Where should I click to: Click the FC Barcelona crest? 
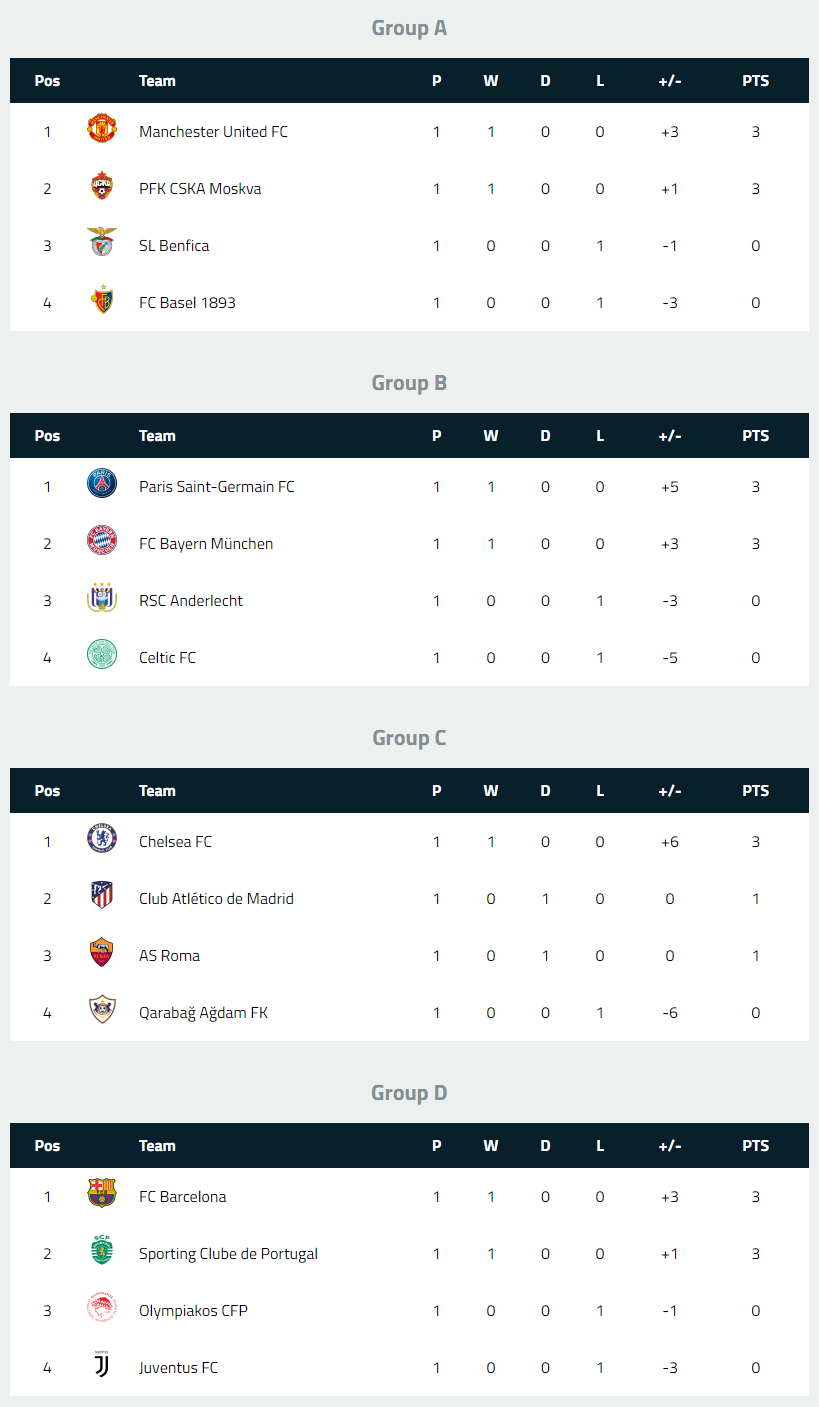102,1196
